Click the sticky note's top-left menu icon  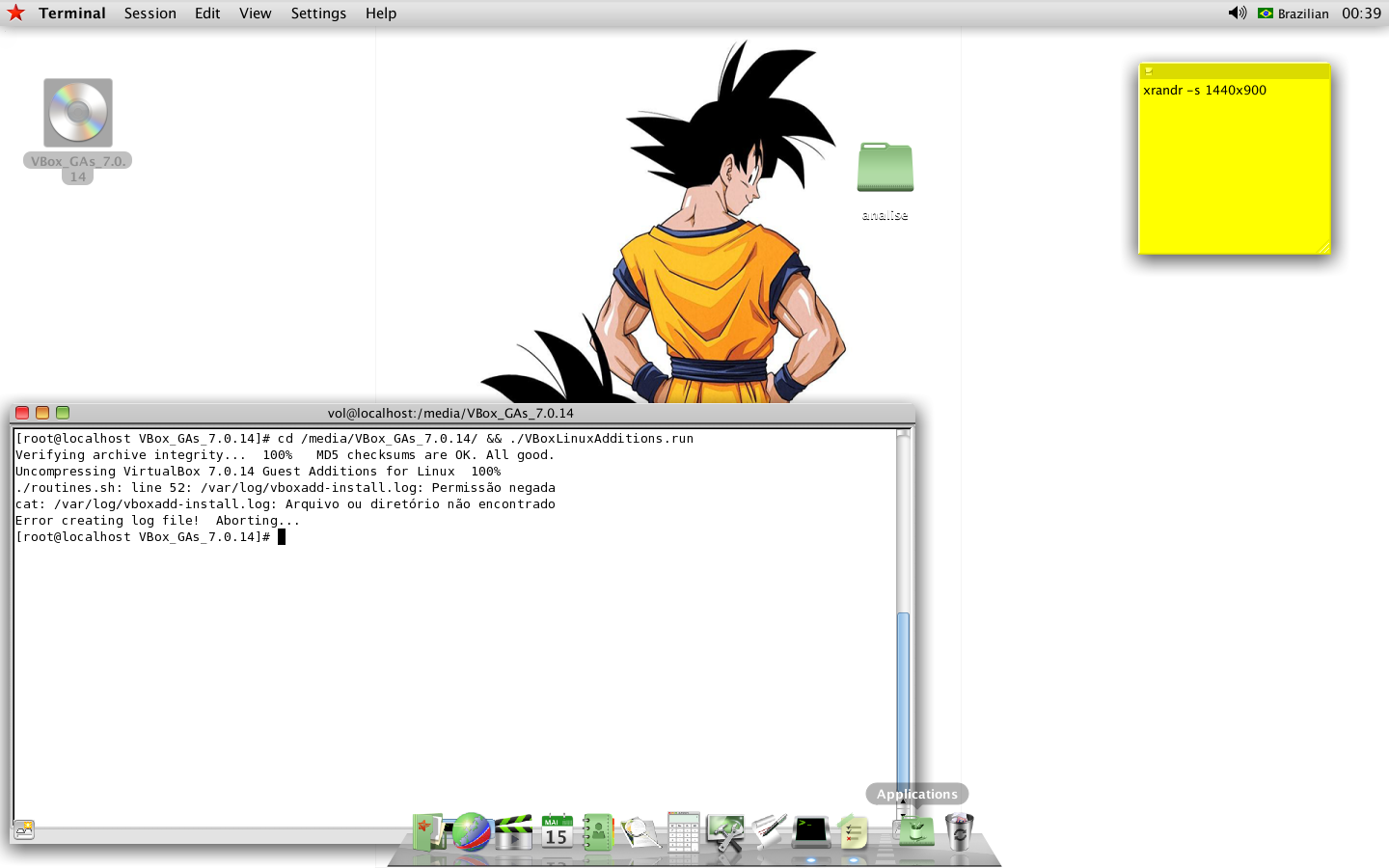pyautogui.click(x=1148, y=70)
